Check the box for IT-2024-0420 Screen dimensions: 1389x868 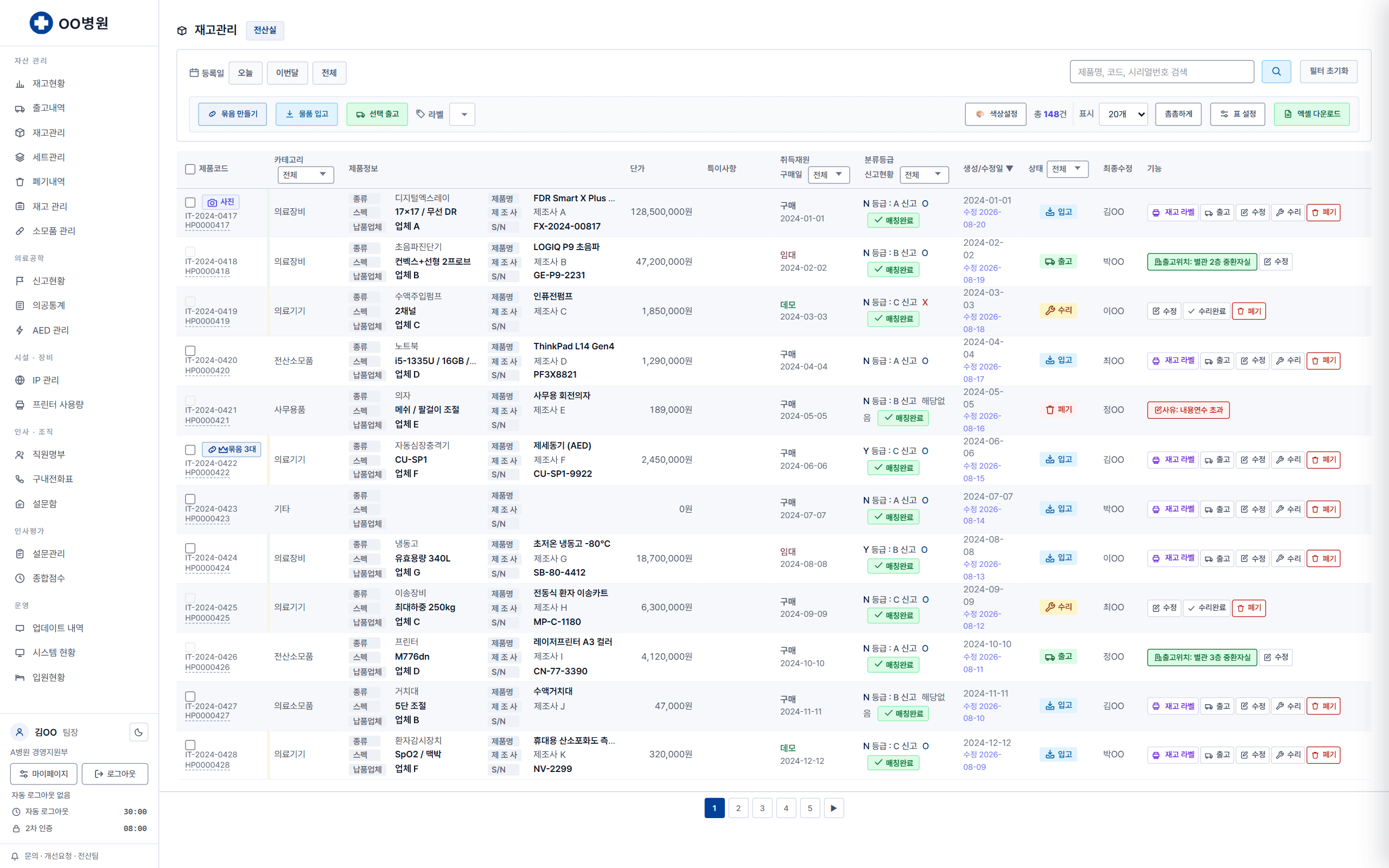tap(190, 351)
